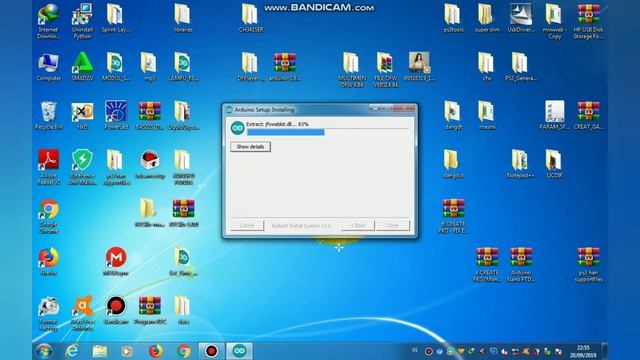Open the Arduino Nano FTD... archive
The image size is (640, 360).
click(521, 264)
